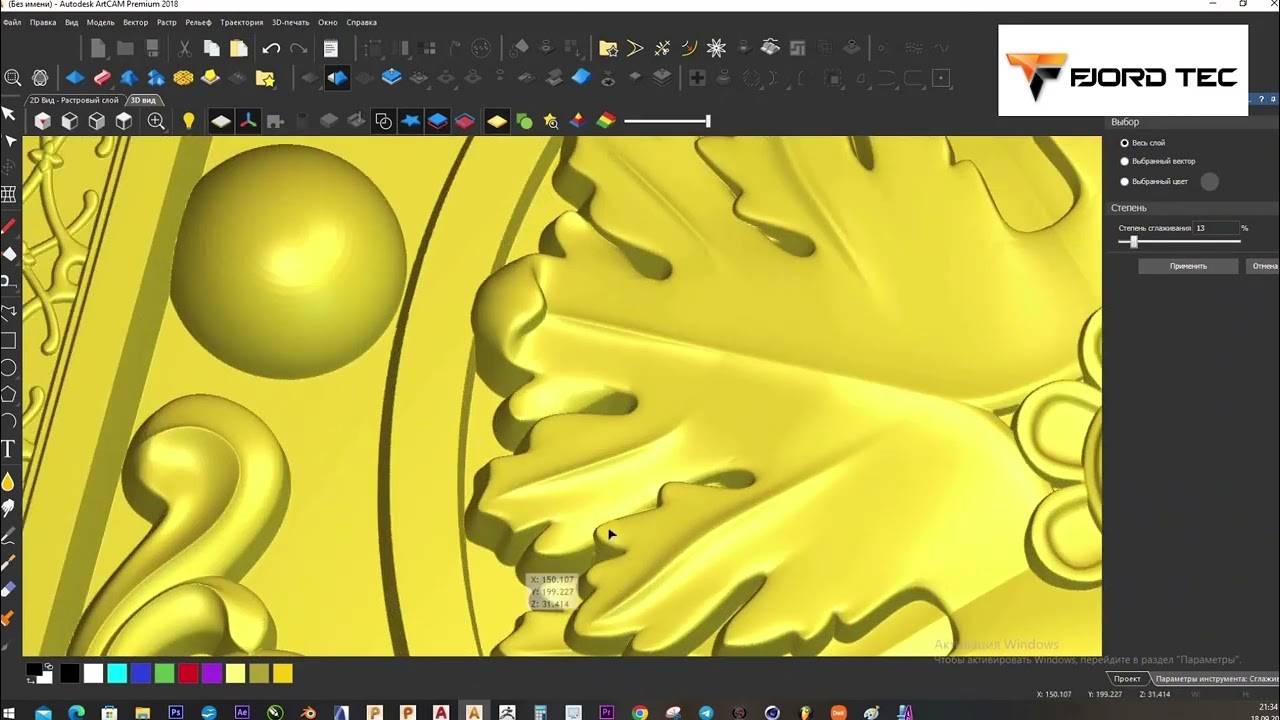The image size is (1280, 720).
Task: Click the white slider in 3D view toolbar
Action: pos(667,121)
